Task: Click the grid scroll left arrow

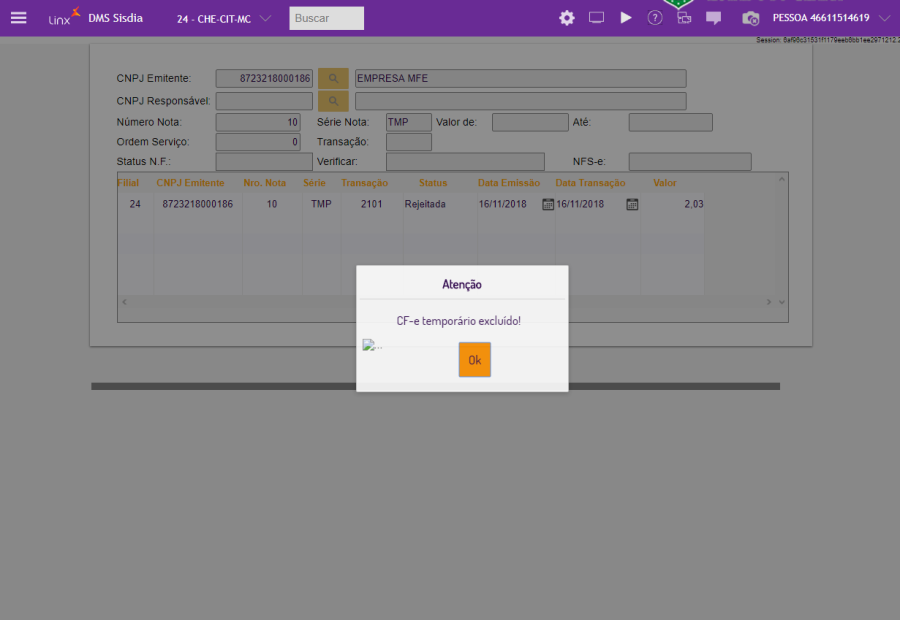Action: tap(125, 302)
